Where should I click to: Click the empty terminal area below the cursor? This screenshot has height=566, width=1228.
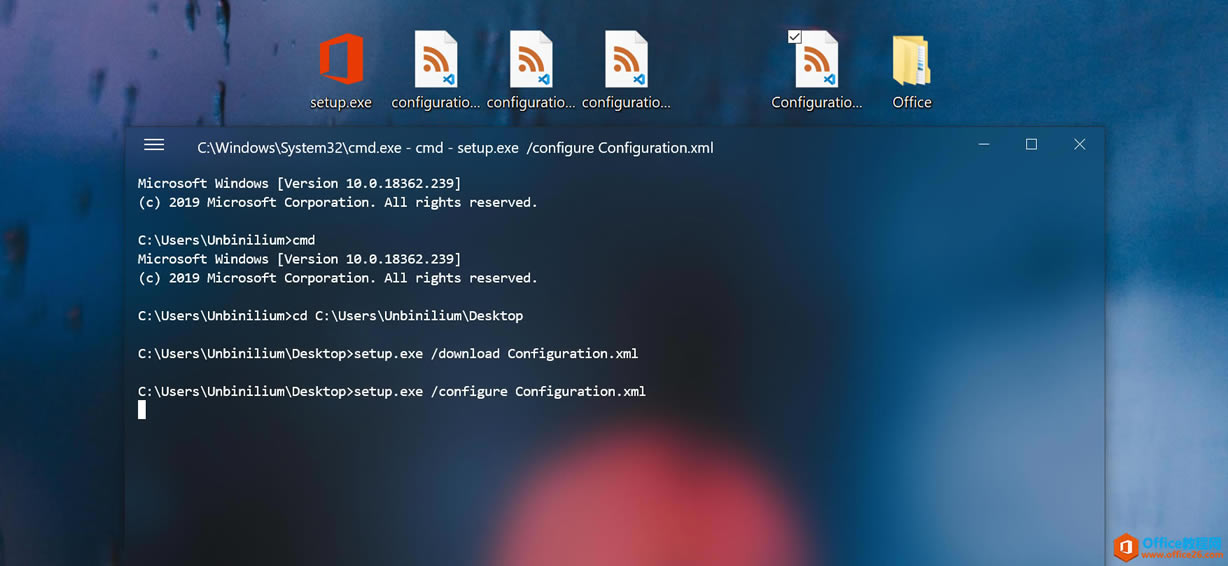600,480
